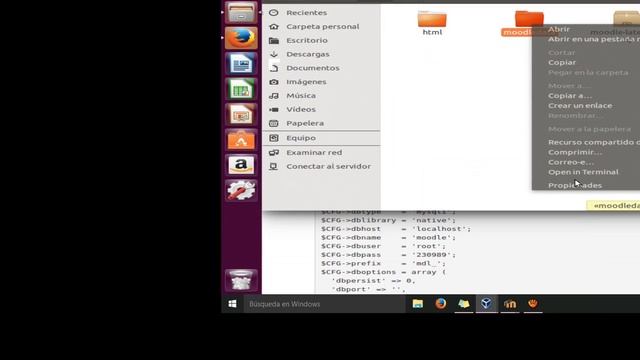Click the text line with $CFG->dbhost
640x360 pixels.
click(x=396, y=229)
